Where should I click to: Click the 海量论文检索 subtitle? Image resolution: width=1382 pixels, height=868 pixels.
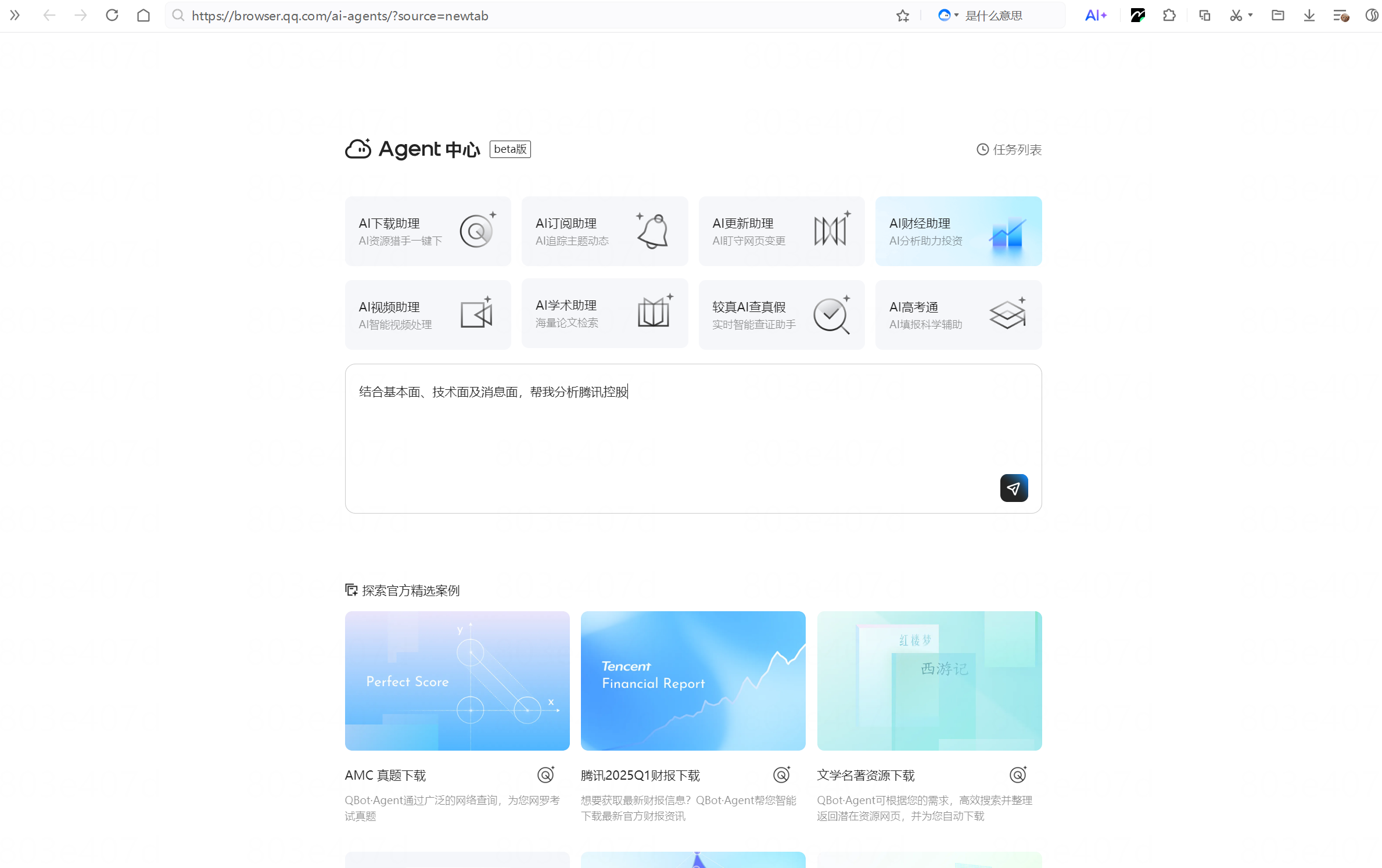tap(567, 322)
